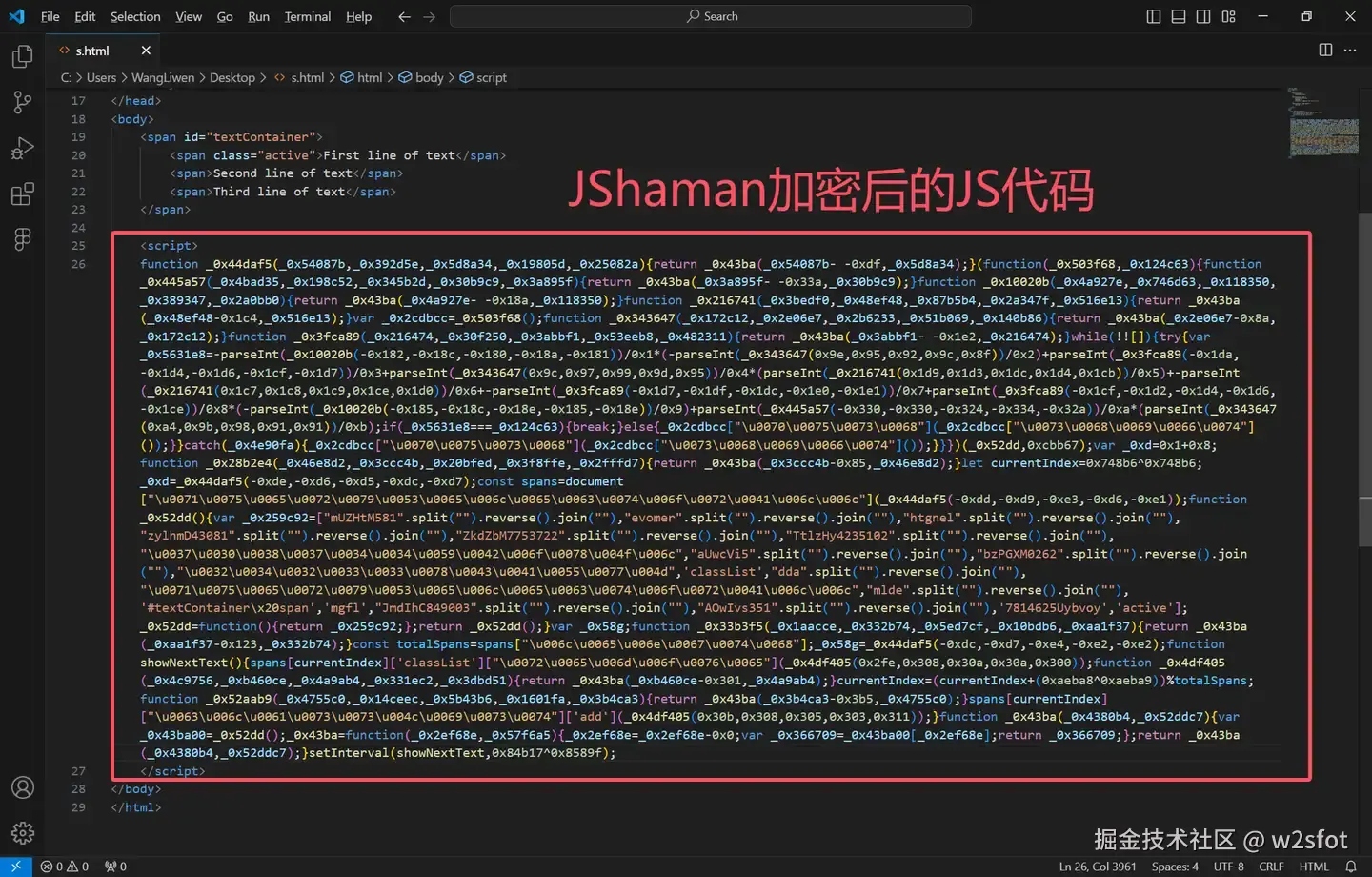Open the Terminal menu

pyautogui.click(x=308, y=16)
